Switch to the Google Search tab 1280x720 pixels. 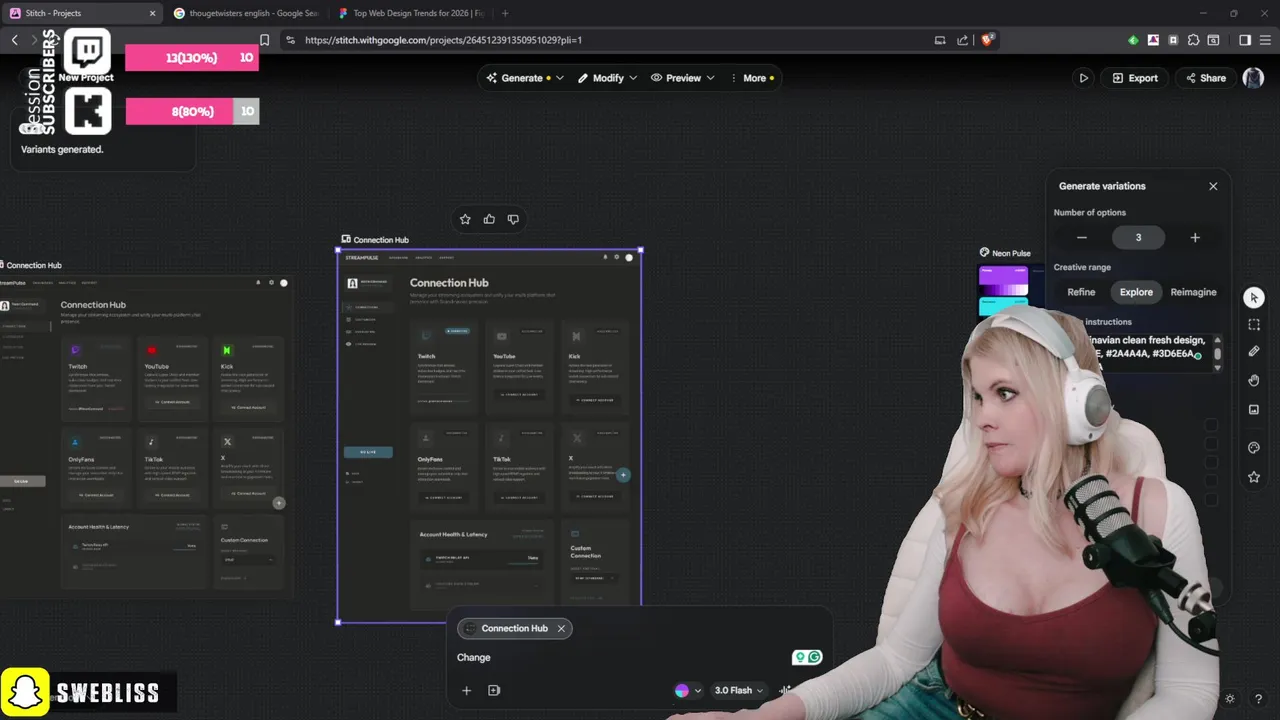[x=246, y=13]
